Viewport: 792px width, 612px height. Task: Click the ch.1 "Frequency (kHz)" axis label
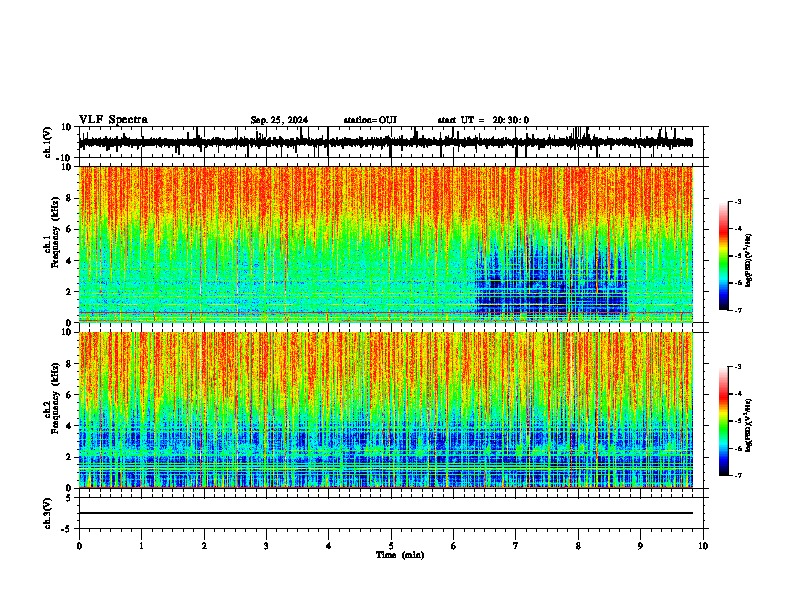point(55,232)
